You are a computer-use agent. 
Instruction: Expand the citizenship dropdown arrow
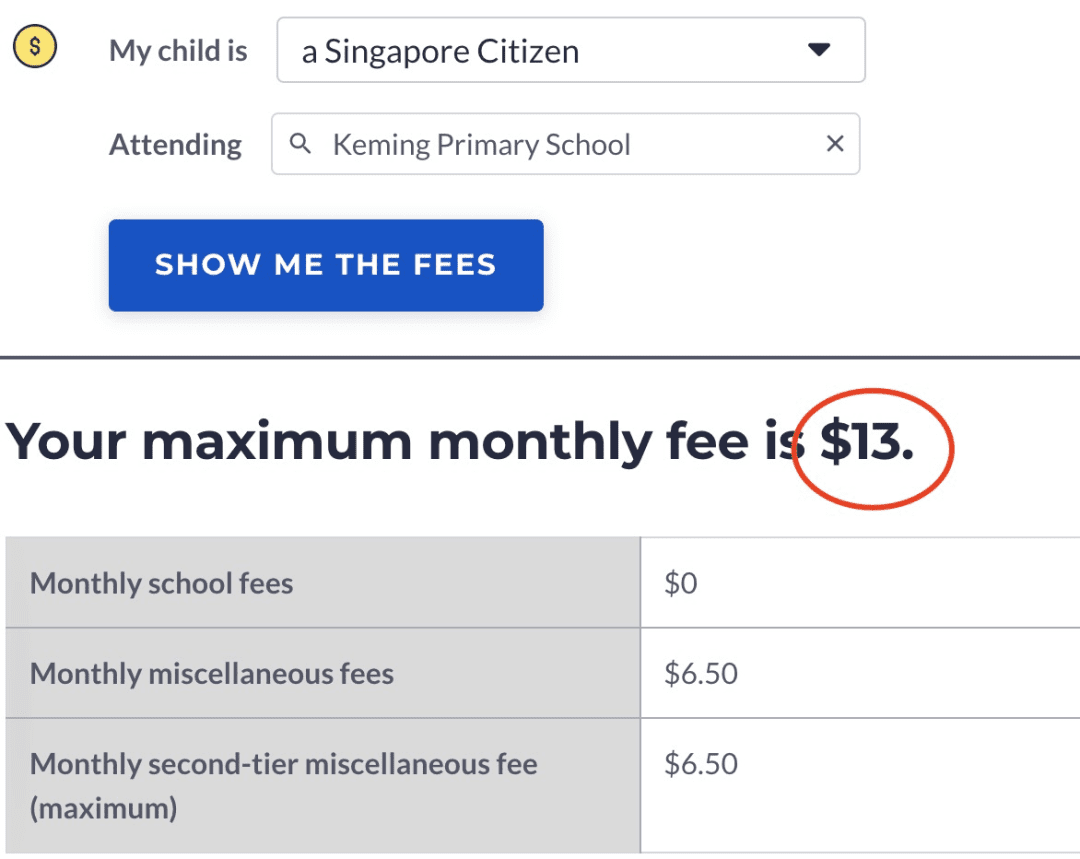pyautogui.click(x=819, y=50)
